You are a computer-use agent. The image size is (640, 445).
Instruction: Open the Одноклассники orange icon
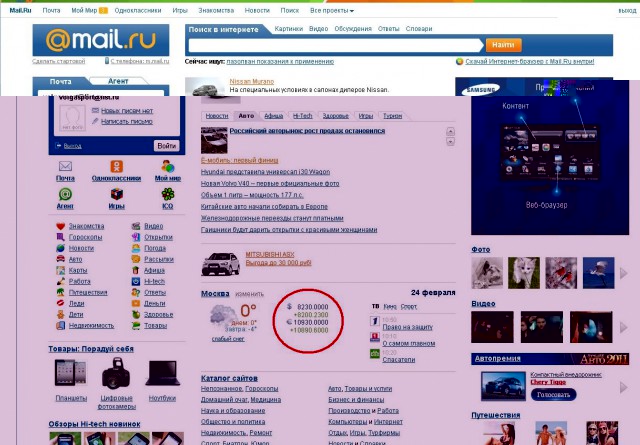tap(116, 166)
